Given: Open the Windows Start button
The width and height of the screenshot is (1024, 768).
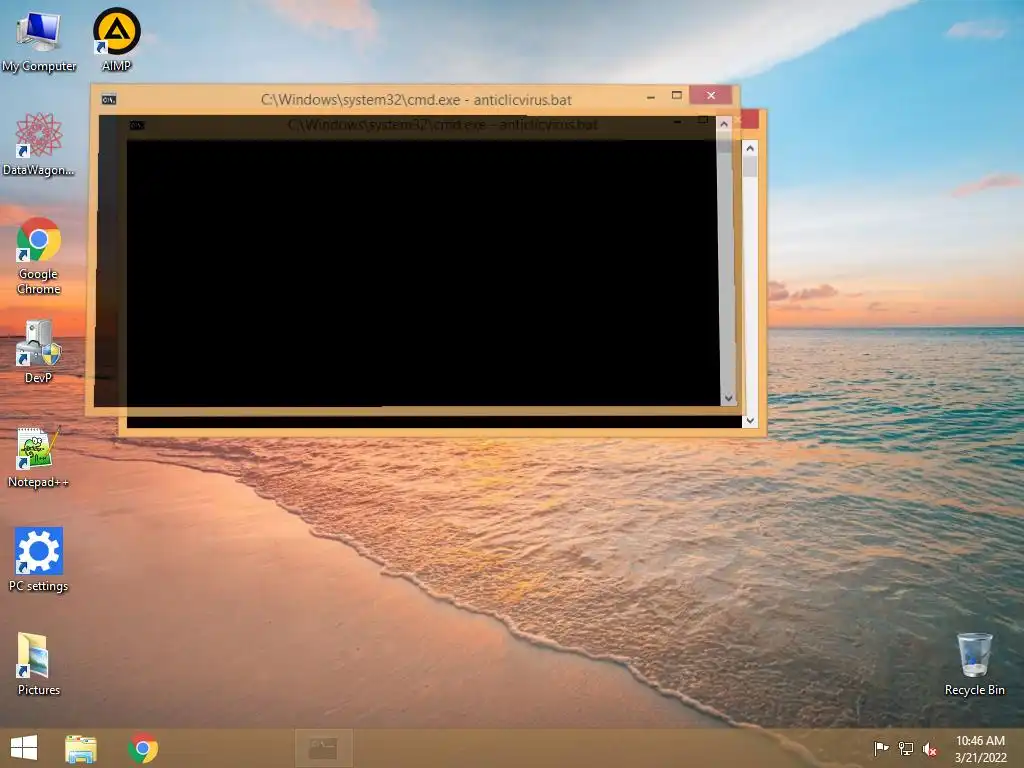Looking at the screenshot, I should 24,748.
